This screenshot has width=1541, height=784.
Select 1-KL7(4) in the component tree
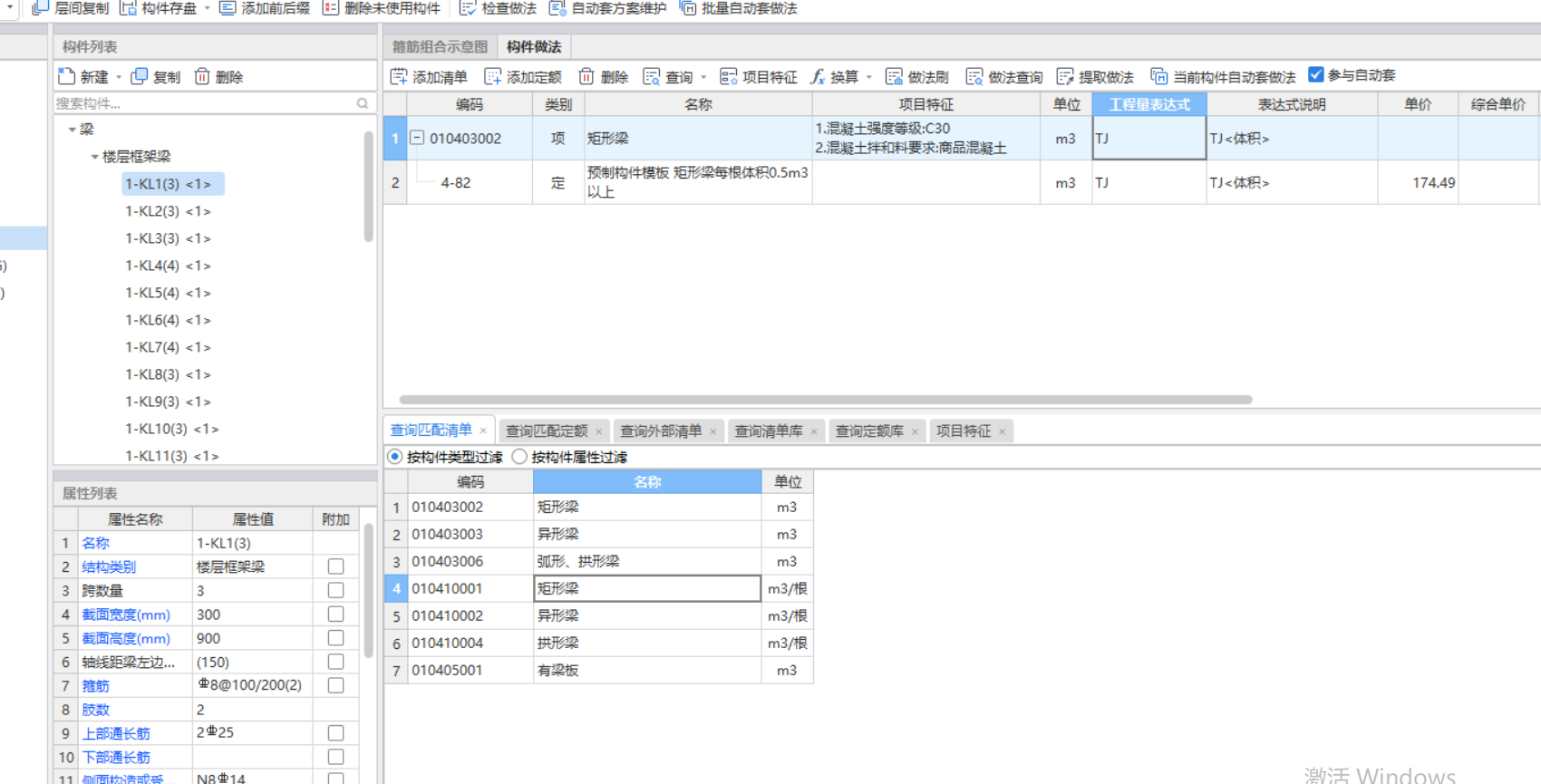[168, 347]
